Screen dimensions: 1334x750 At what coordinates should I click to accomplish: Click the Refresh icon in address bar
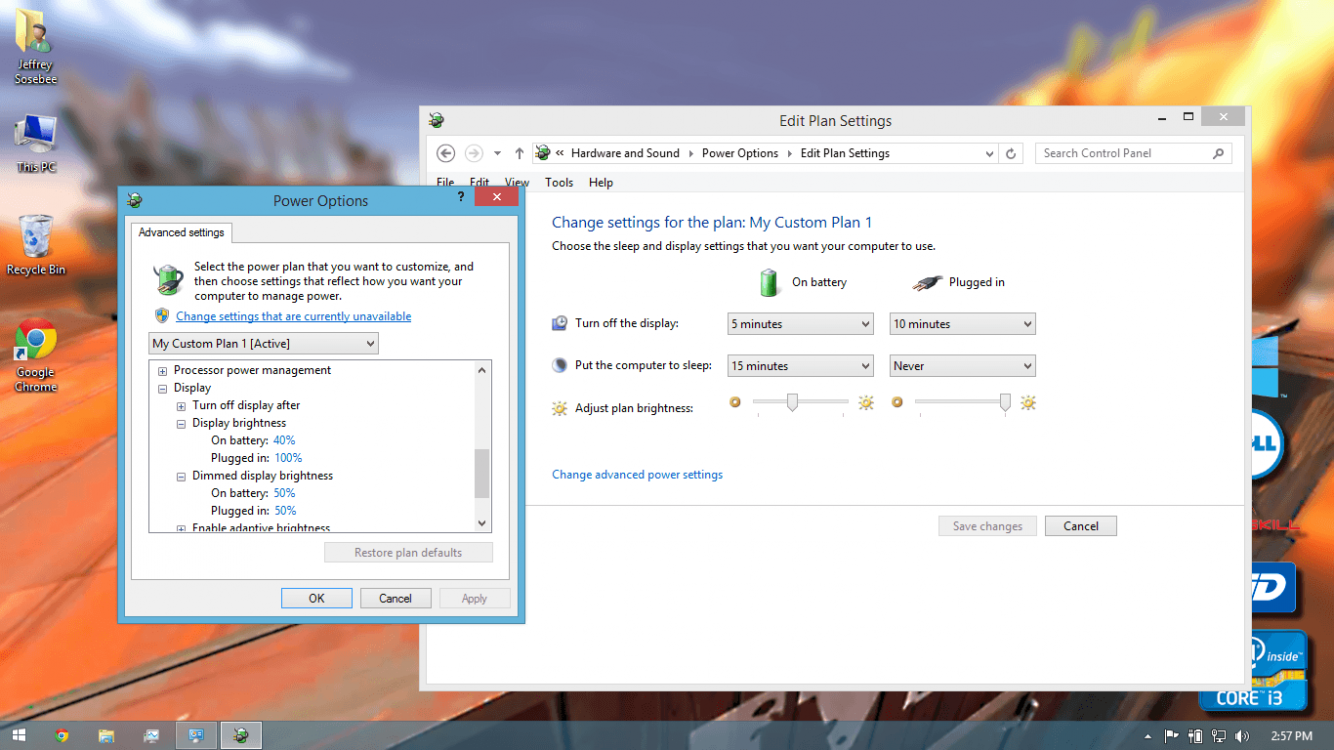tap(1011, 153)
